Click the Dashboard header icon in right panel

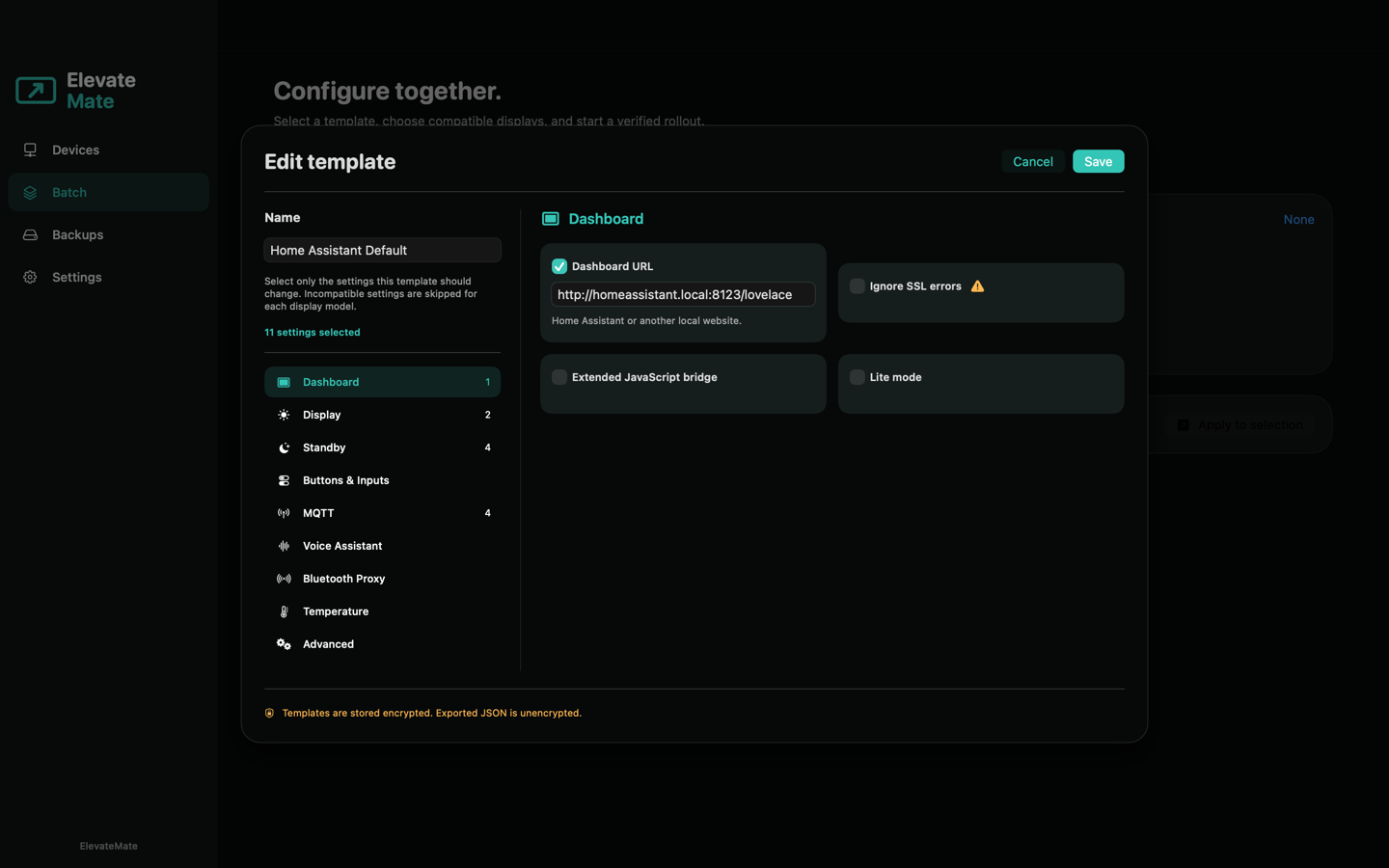(551, 219)
